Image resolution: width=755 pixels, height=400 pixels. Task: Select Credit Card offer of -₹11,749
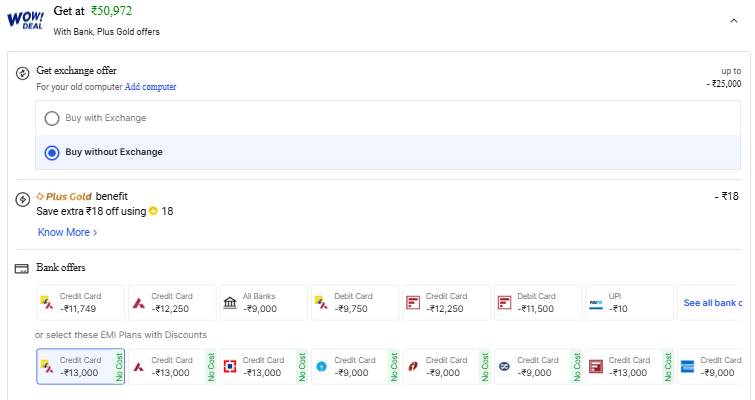[x=80, y=302]
